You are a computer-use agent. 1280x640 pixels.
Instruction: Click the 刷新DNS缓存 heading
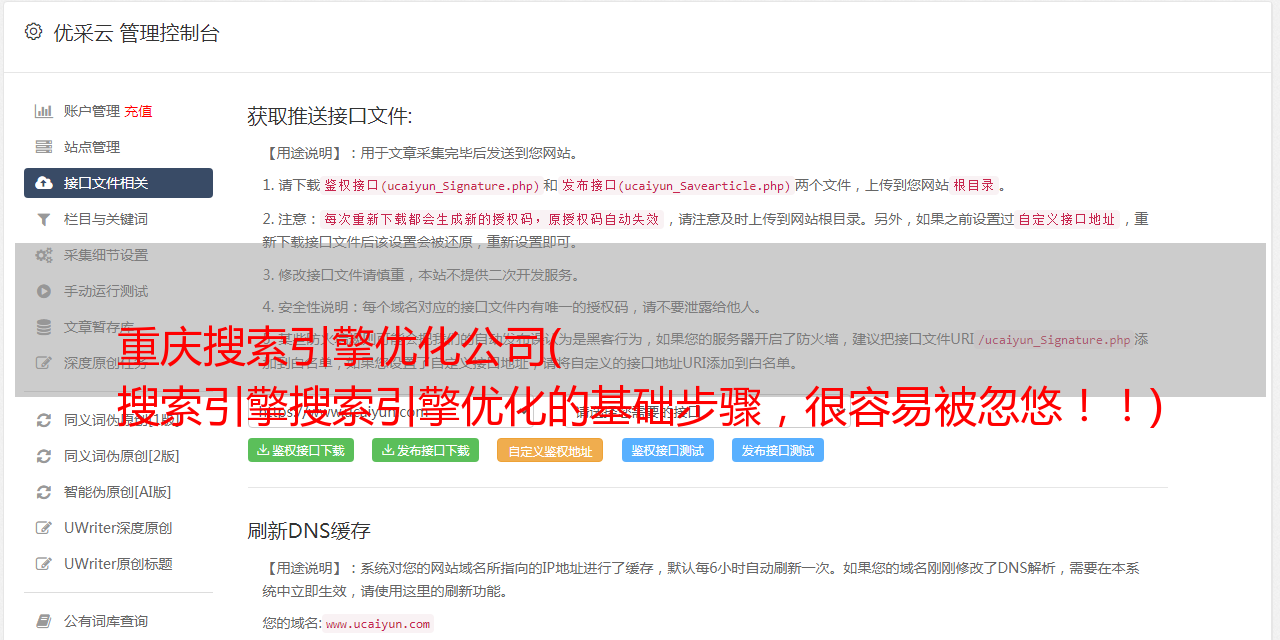coord(310,530)
